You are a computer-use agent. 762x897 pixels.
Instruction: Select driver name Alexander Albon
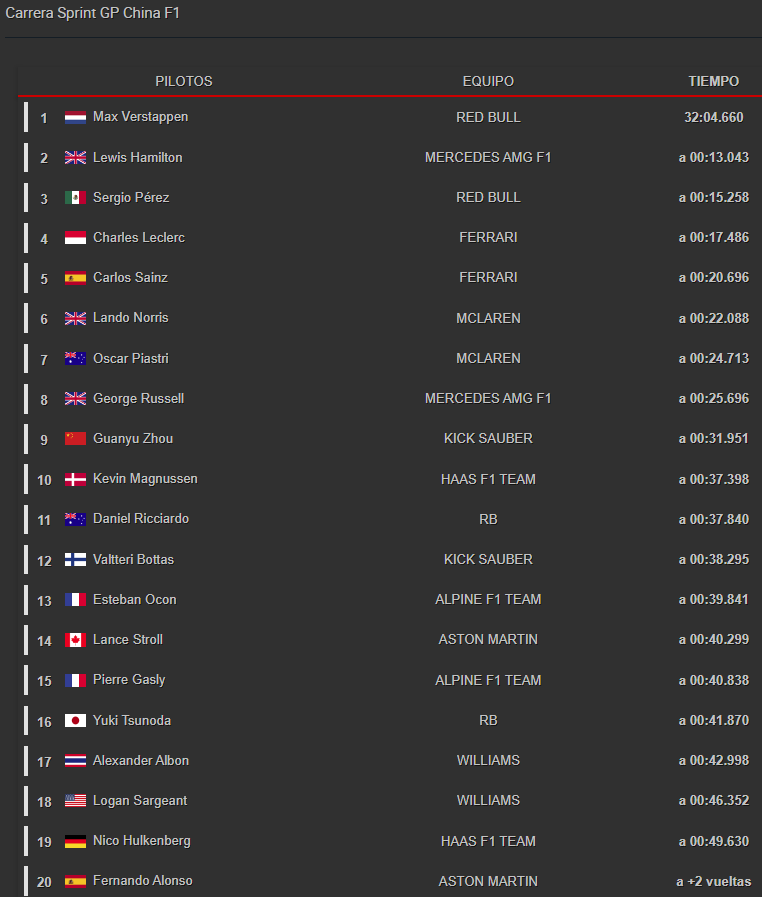(x=141, y=760)
